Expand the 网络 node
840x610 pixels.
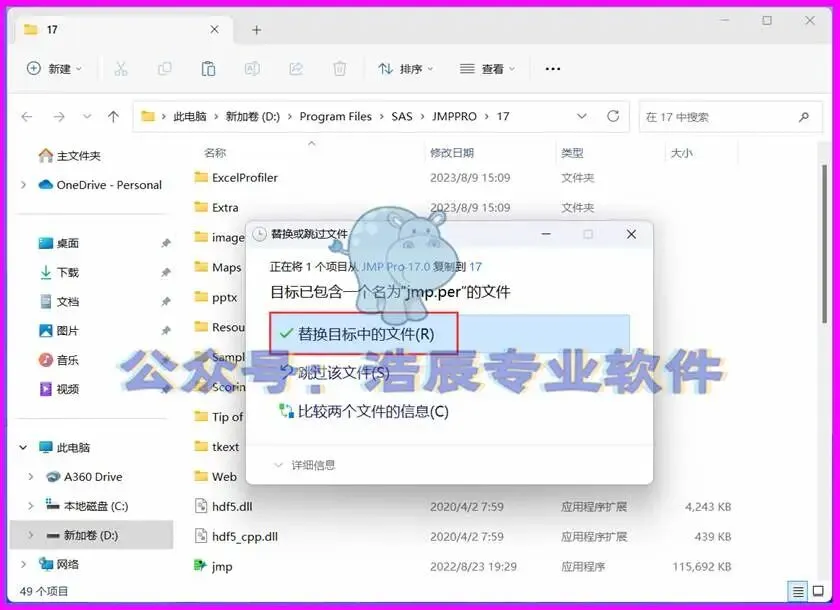click(x=23, y=564)
